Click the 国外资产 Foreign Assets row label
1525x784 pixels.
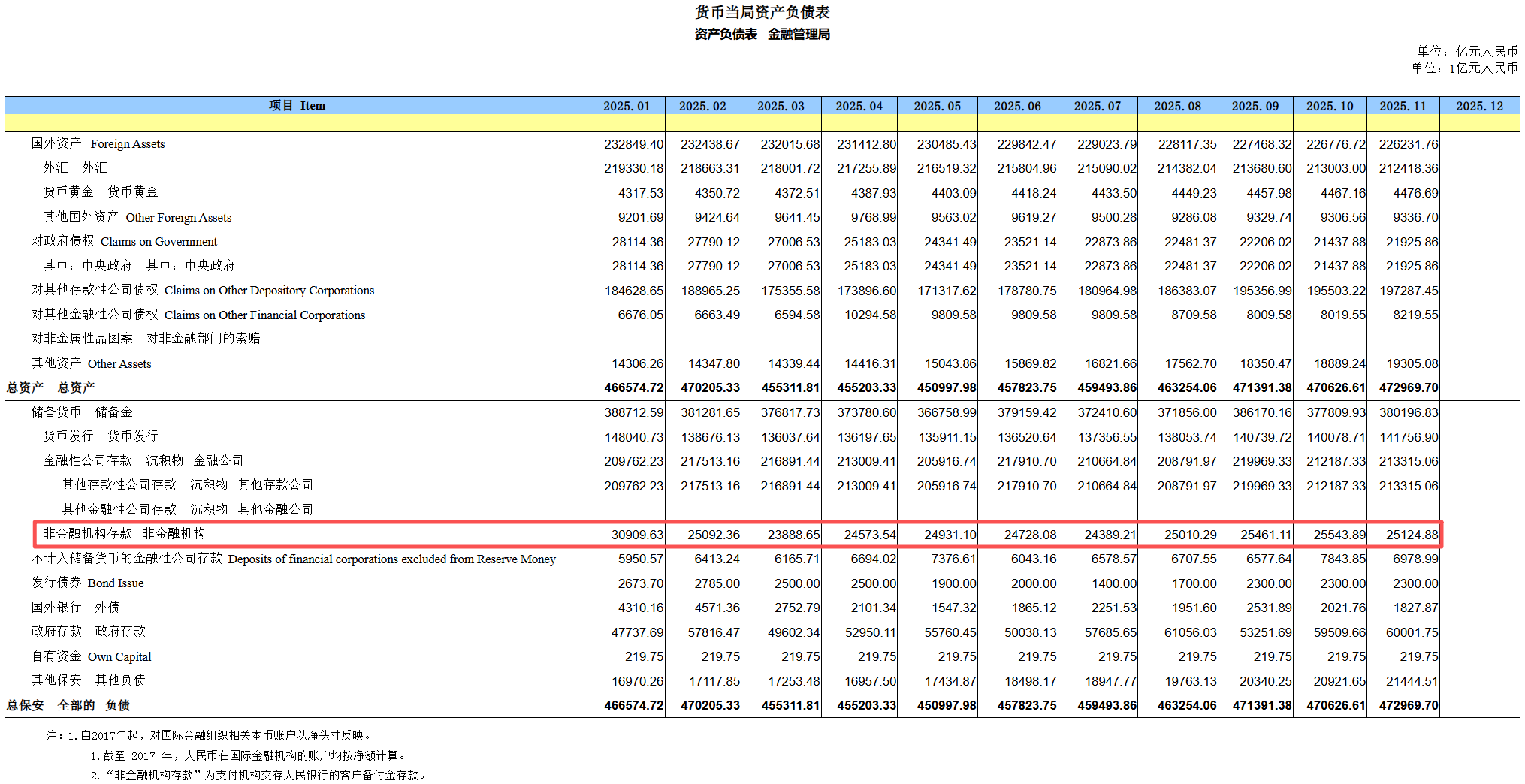(98, 143)
